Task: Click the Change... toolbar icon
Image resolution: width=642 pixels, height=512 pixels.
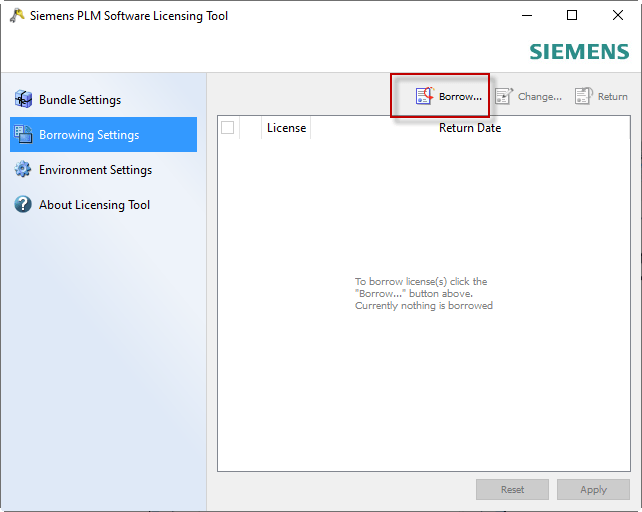Action: tap(504, 96)
